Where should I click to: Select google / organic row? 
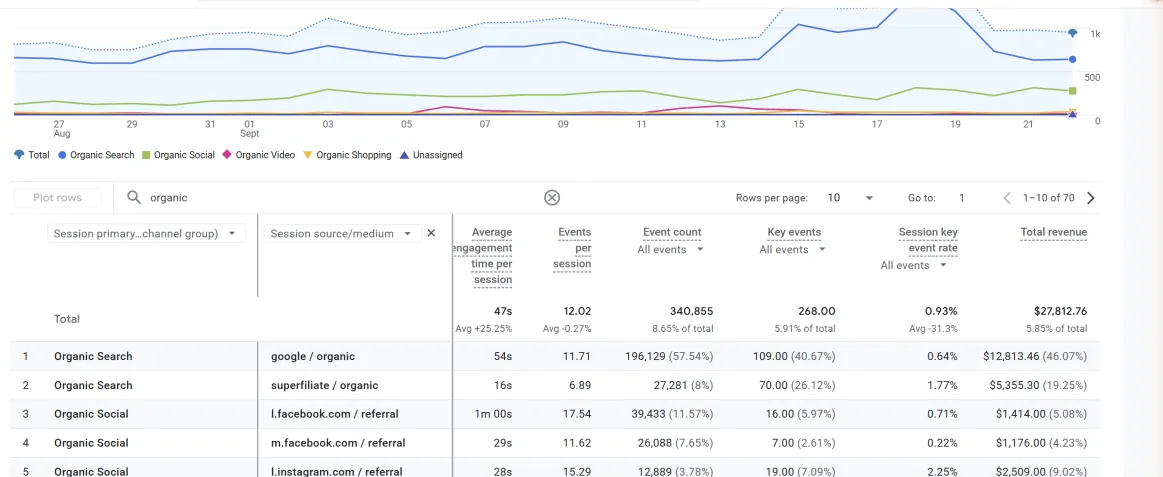click(x=556, y=356)
